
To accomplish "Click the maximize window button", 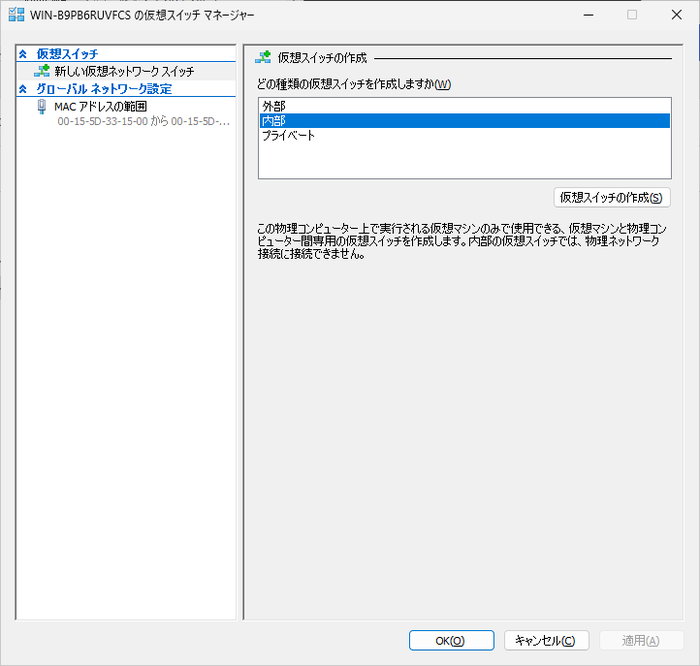I will [x=632, y=15].
